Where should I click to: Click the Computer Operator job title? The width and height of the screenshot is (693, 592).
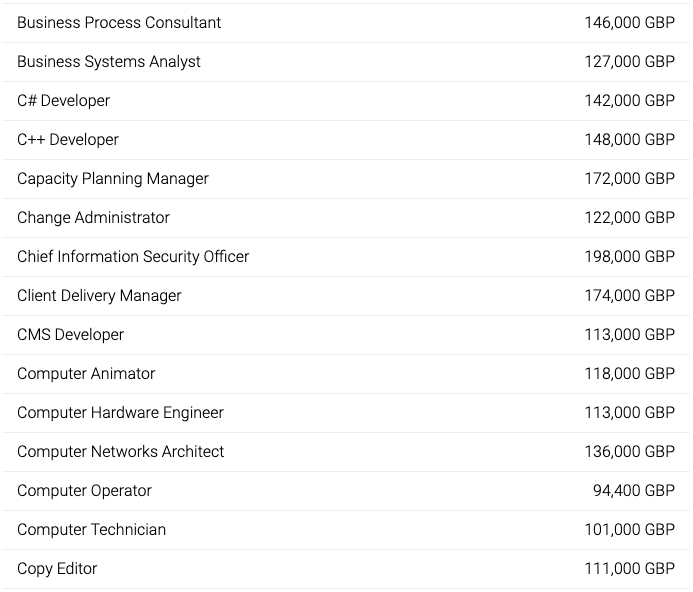[x=84, y=491]
